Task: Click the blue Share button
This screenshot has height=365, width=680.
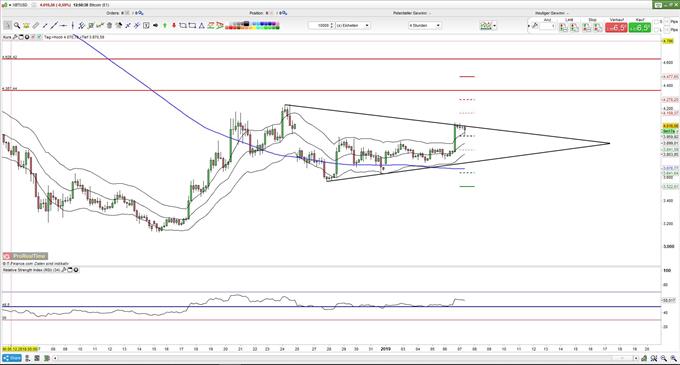Action: (12, 358)
